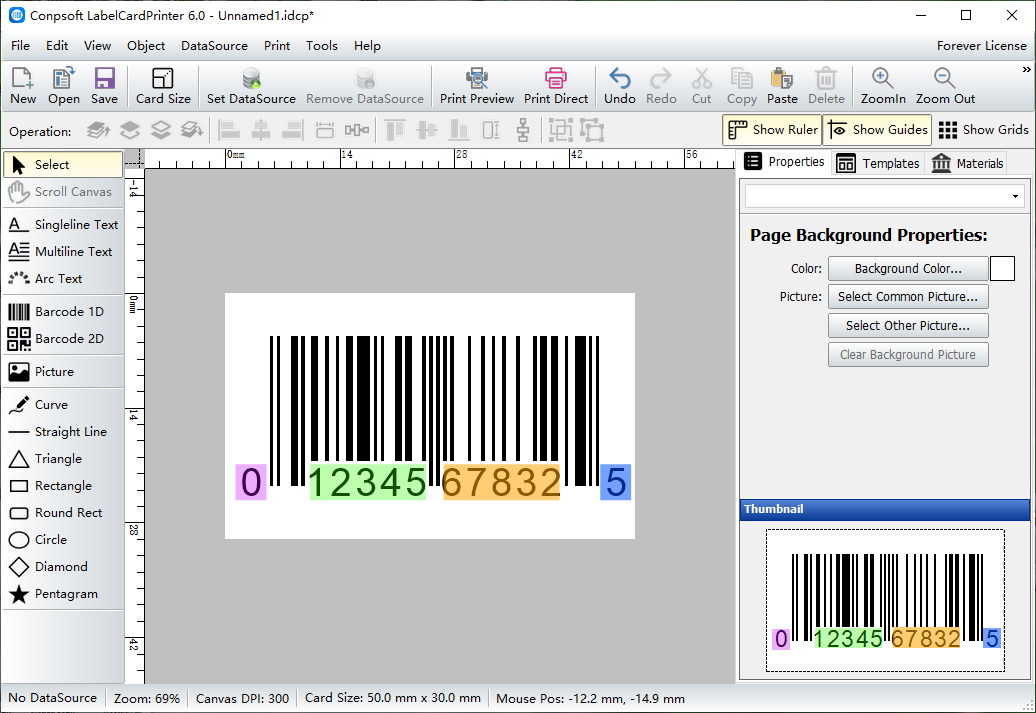Viewport: 1036px width, 713px height.
Task: Click the "Forever License" text
Action: [981, 46]
